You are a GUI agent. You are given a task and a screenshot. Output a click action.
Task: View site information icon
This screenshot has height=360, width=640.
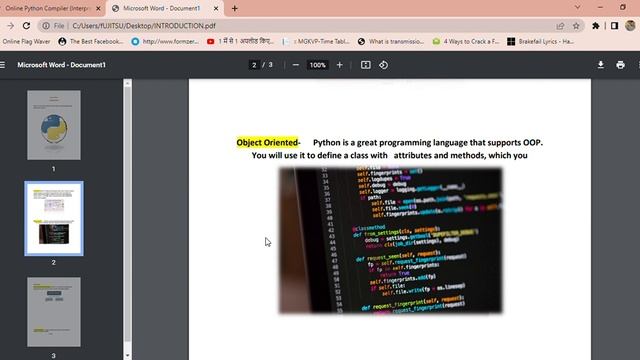[46, 26]
